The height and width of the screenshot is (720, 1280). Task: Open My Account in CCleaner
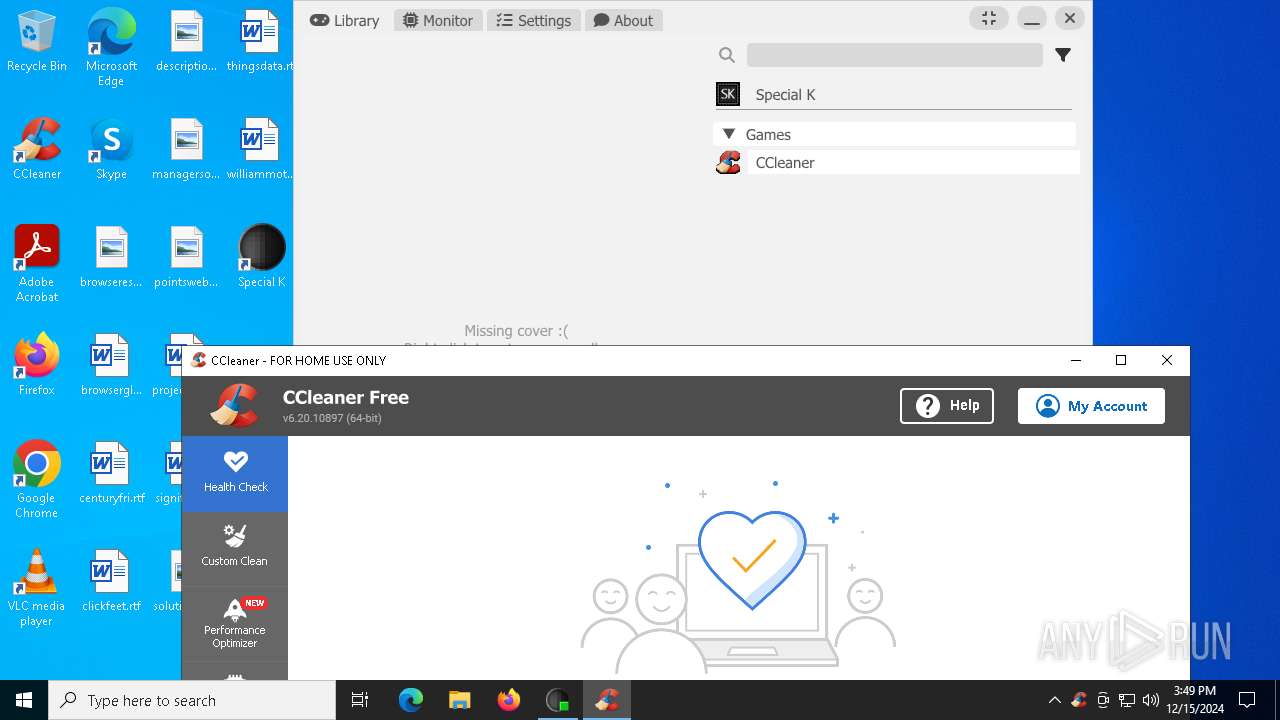point(1091,406)
